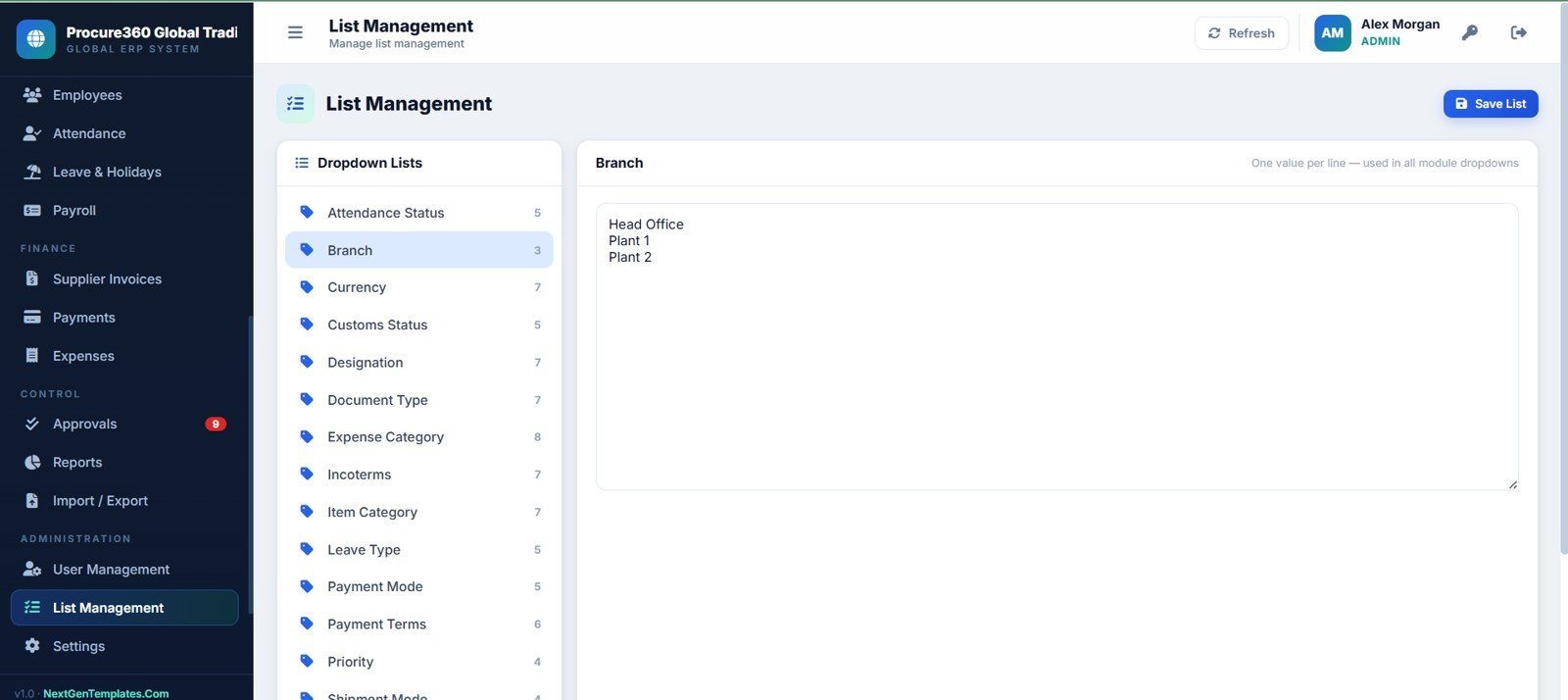Click the AM user avatar
The height and width of the screenshot is (700, 1568).
tap(1332, 32)
